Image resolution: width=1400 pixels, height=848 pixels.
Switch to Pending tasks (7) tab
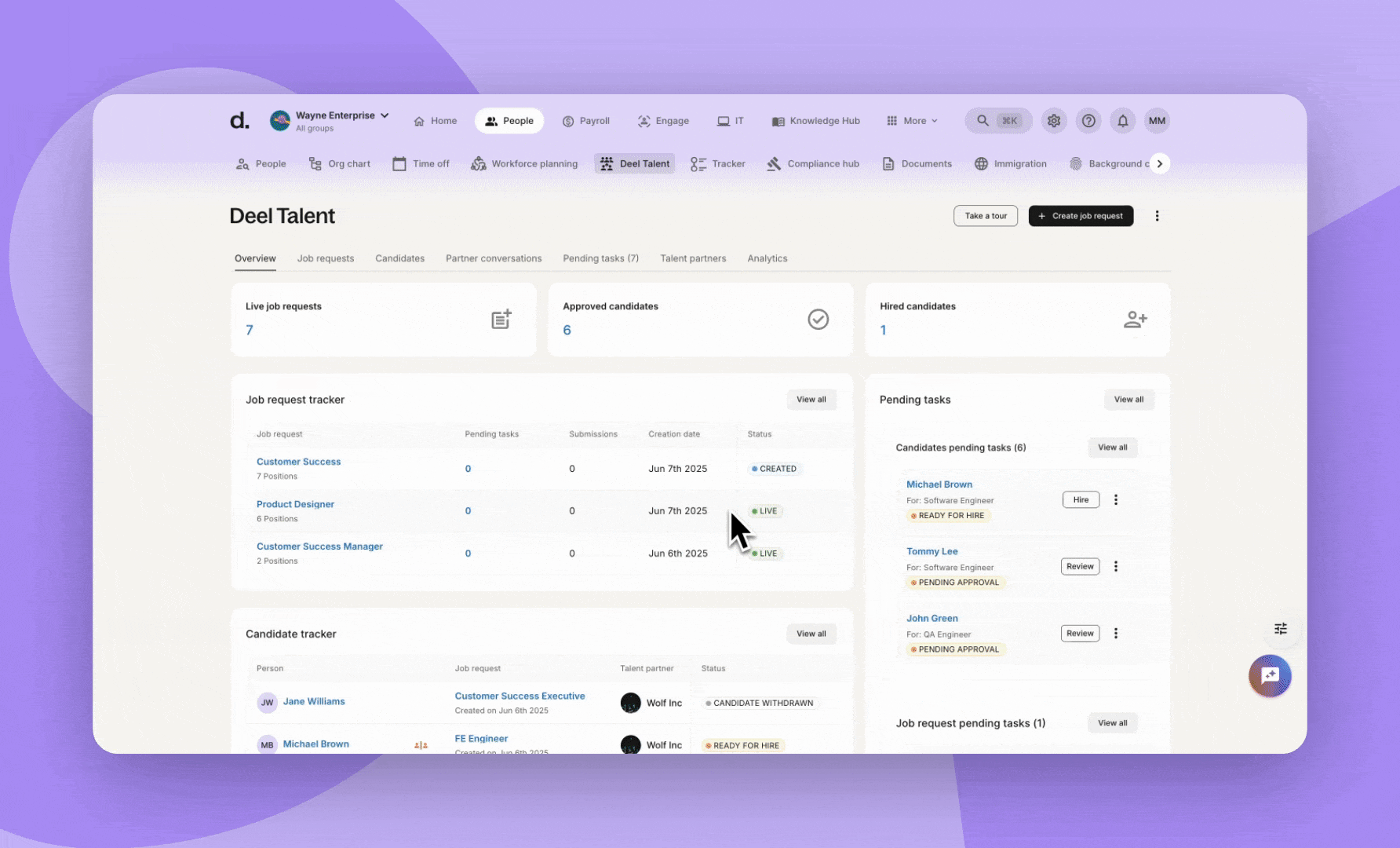click(600, 258)
